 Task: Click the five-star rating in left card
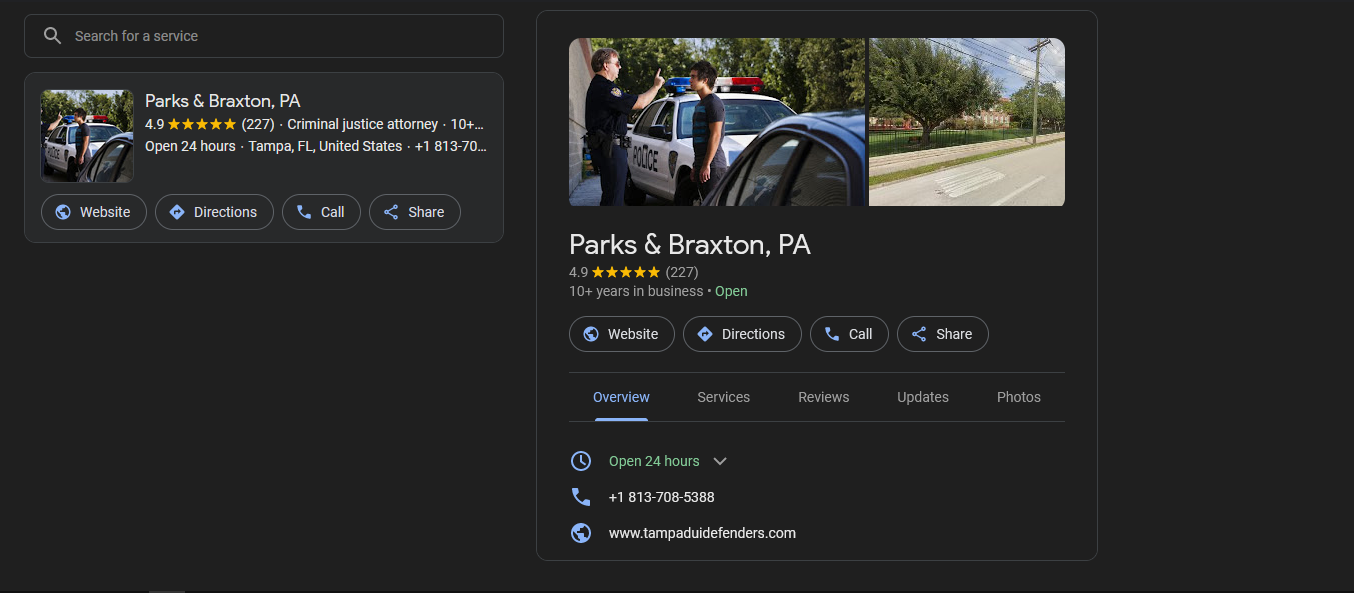tap(202, 125)
